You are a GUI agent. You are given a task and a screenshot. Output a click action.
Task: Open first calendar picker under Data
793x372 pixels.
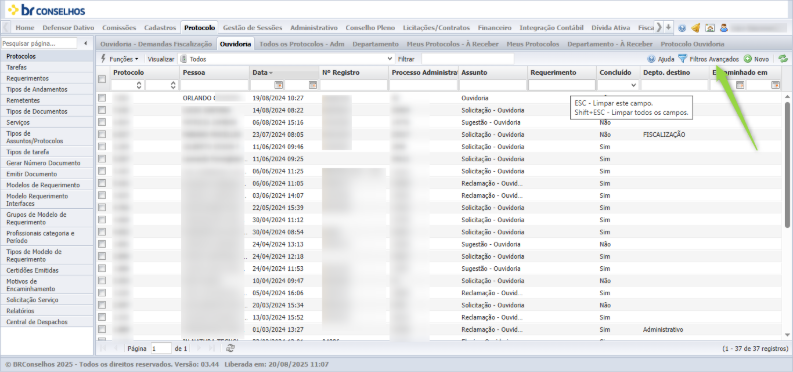278,85
